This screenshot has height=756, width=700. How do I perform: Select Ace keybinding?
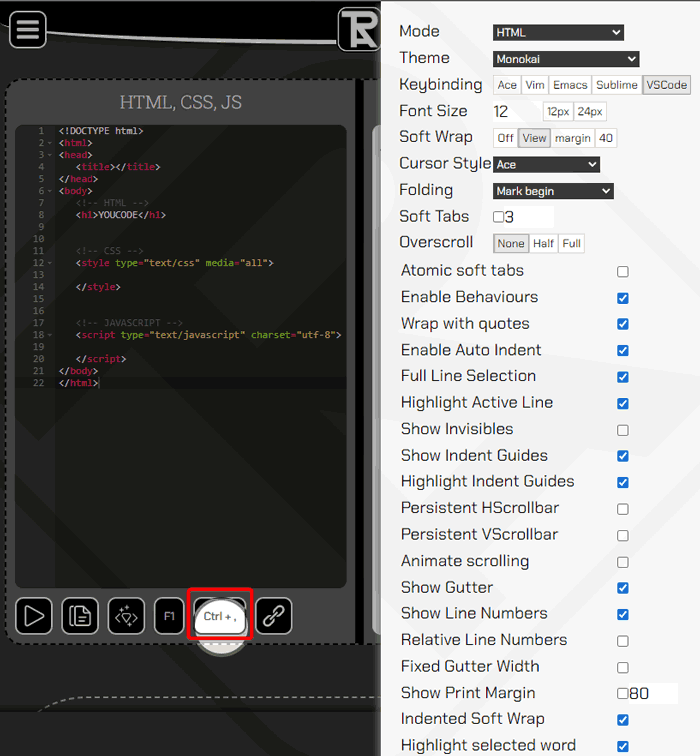click(507, 85)
